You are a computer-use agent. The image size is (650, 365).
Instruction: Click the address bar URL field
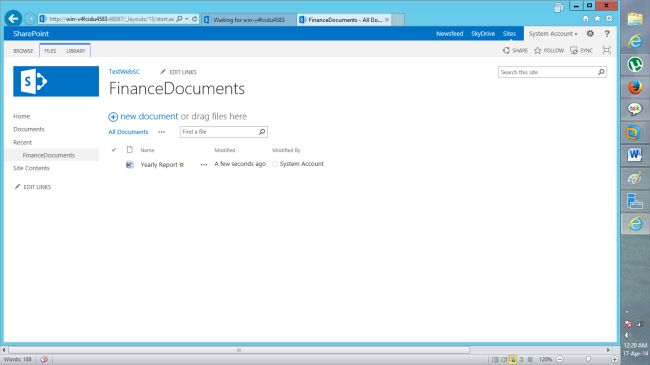[x=111, y=19]
